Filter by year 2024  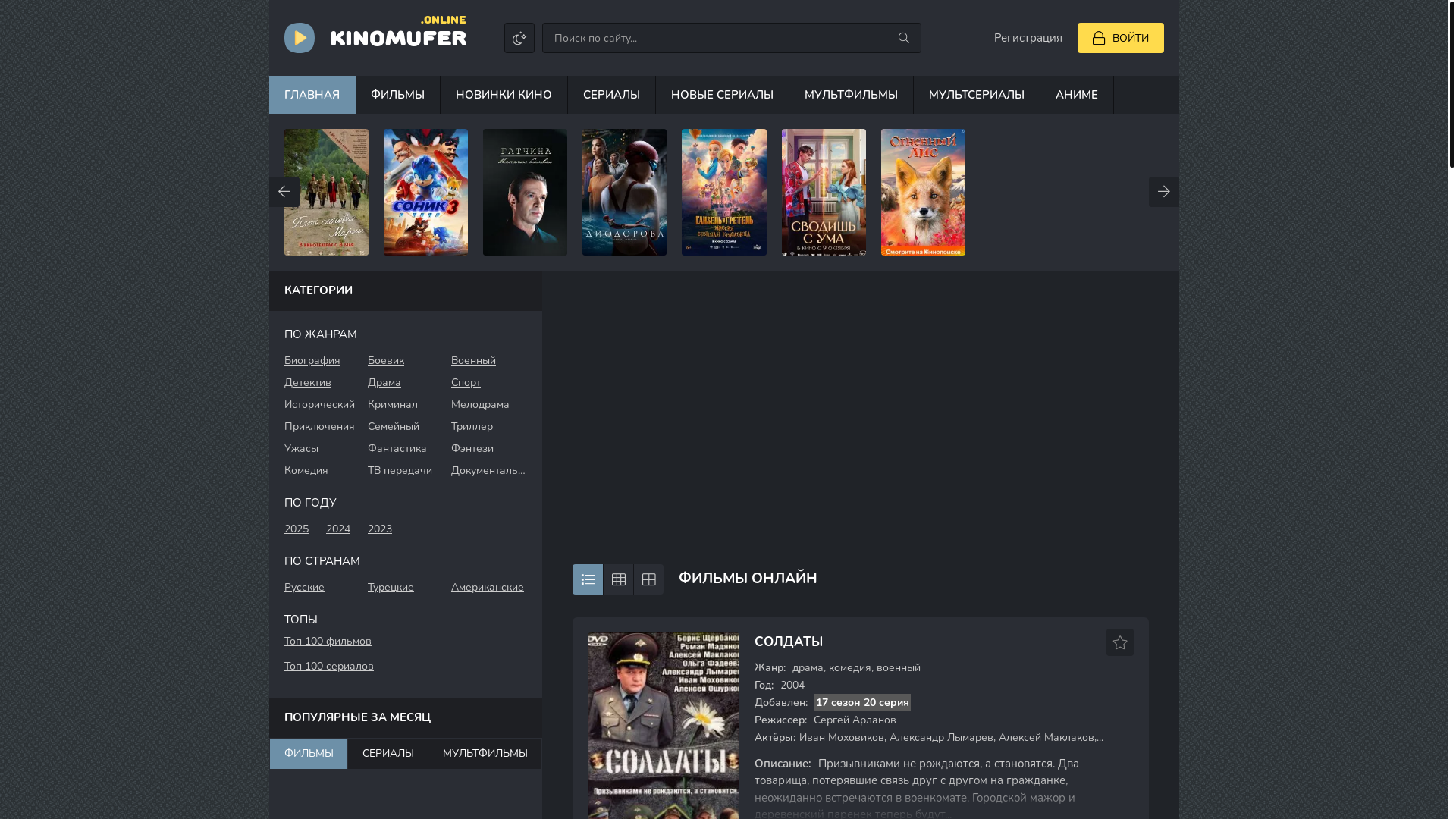pos(338,529)
